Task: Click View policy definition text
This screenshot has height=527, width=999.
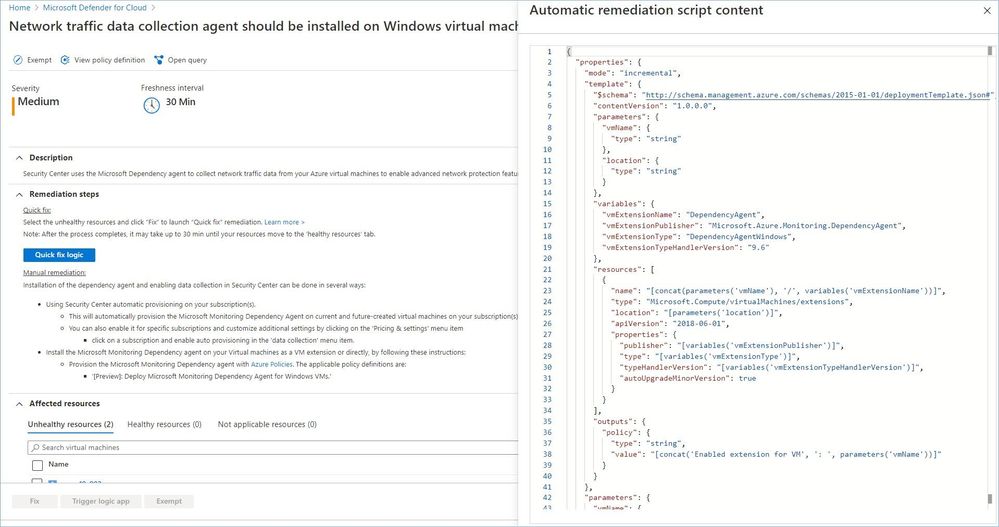Action: [110, 60]
